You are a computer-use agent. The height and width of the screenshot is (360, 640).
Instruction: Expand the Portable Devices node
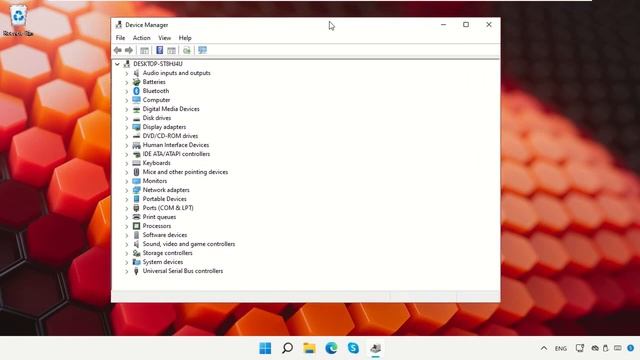127,199
